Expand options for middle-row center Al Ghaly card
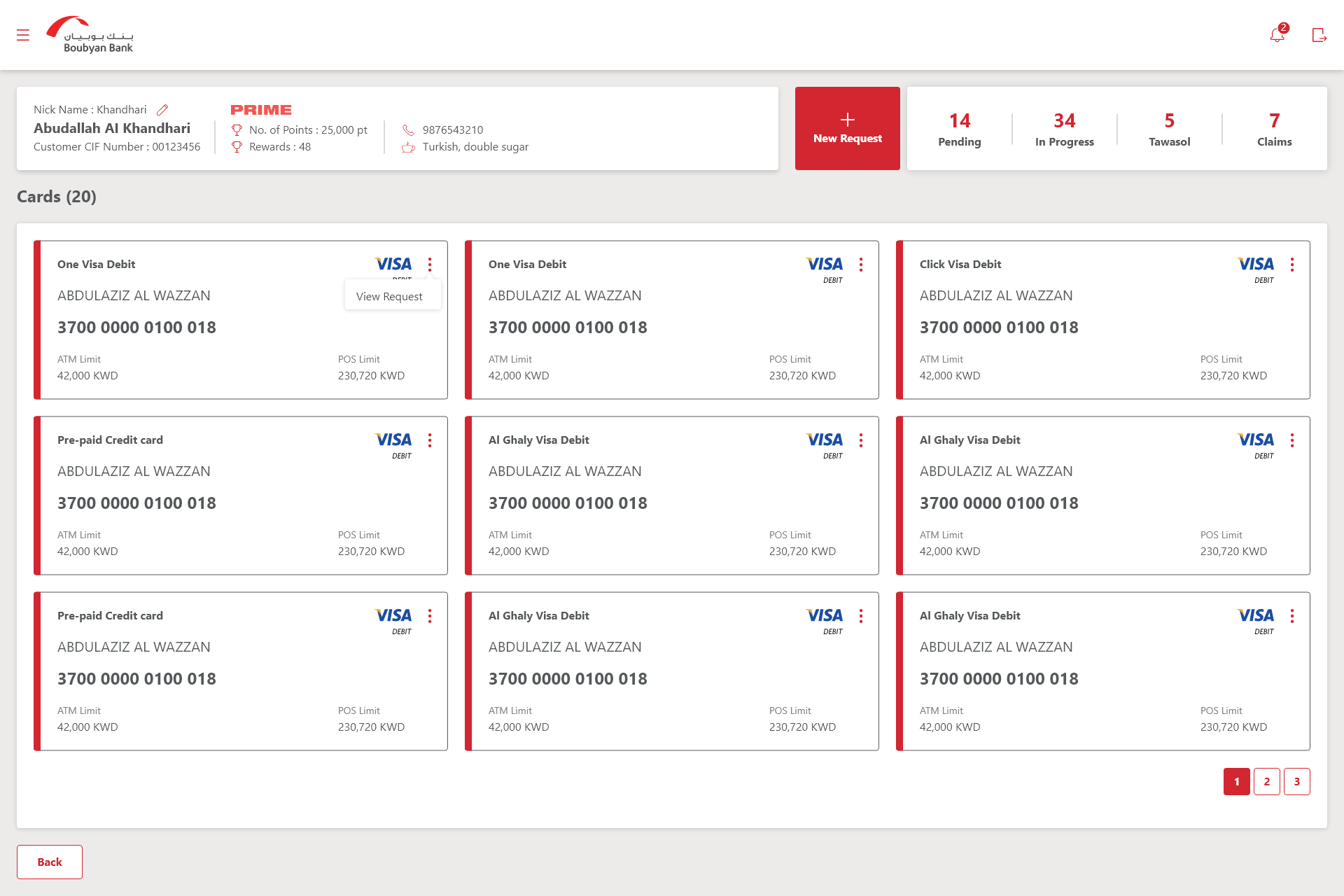This screenshot has height=896, width=1344. 860,440
